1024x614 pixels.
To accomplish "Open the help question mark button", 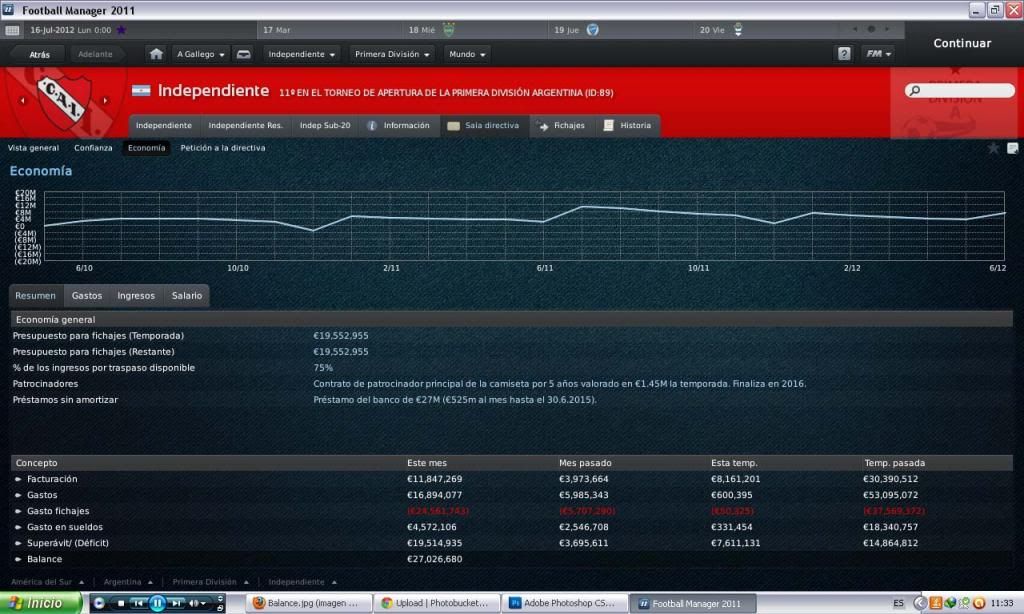I will tap(844, 54).
